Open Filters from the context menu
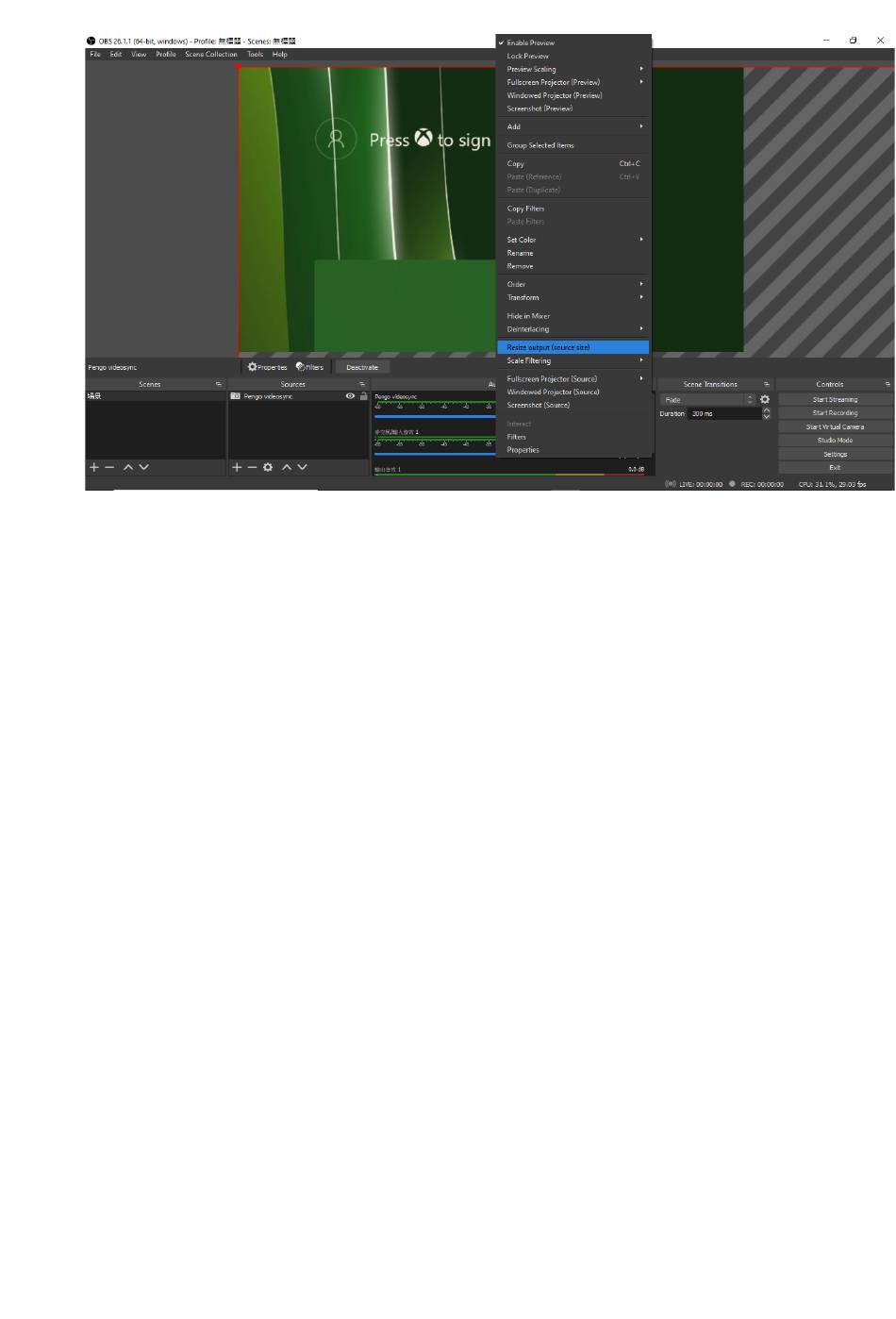Viewport: 896px width, 1319px height. (x=573, y=437)
